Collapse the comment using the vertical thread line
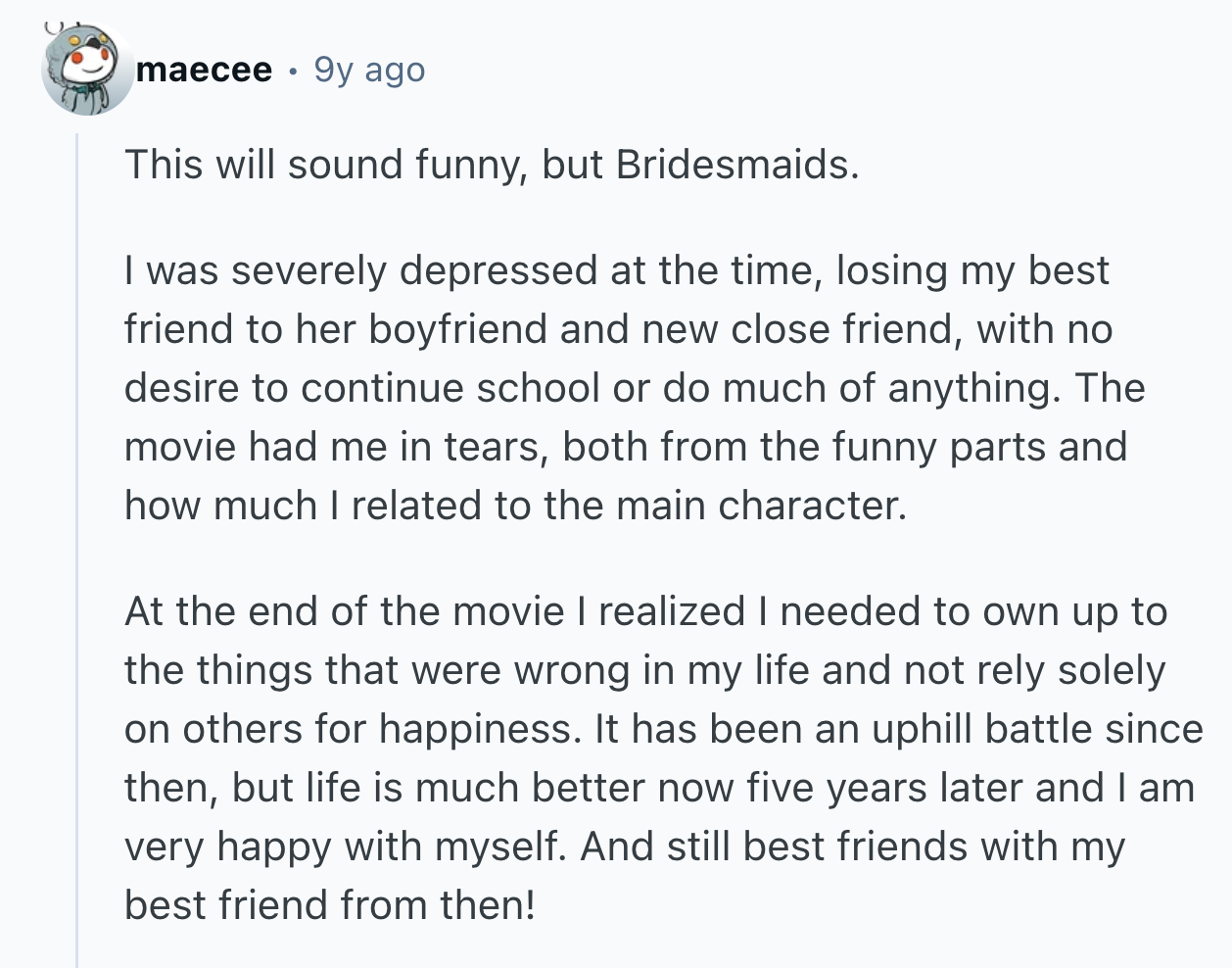 76,549
